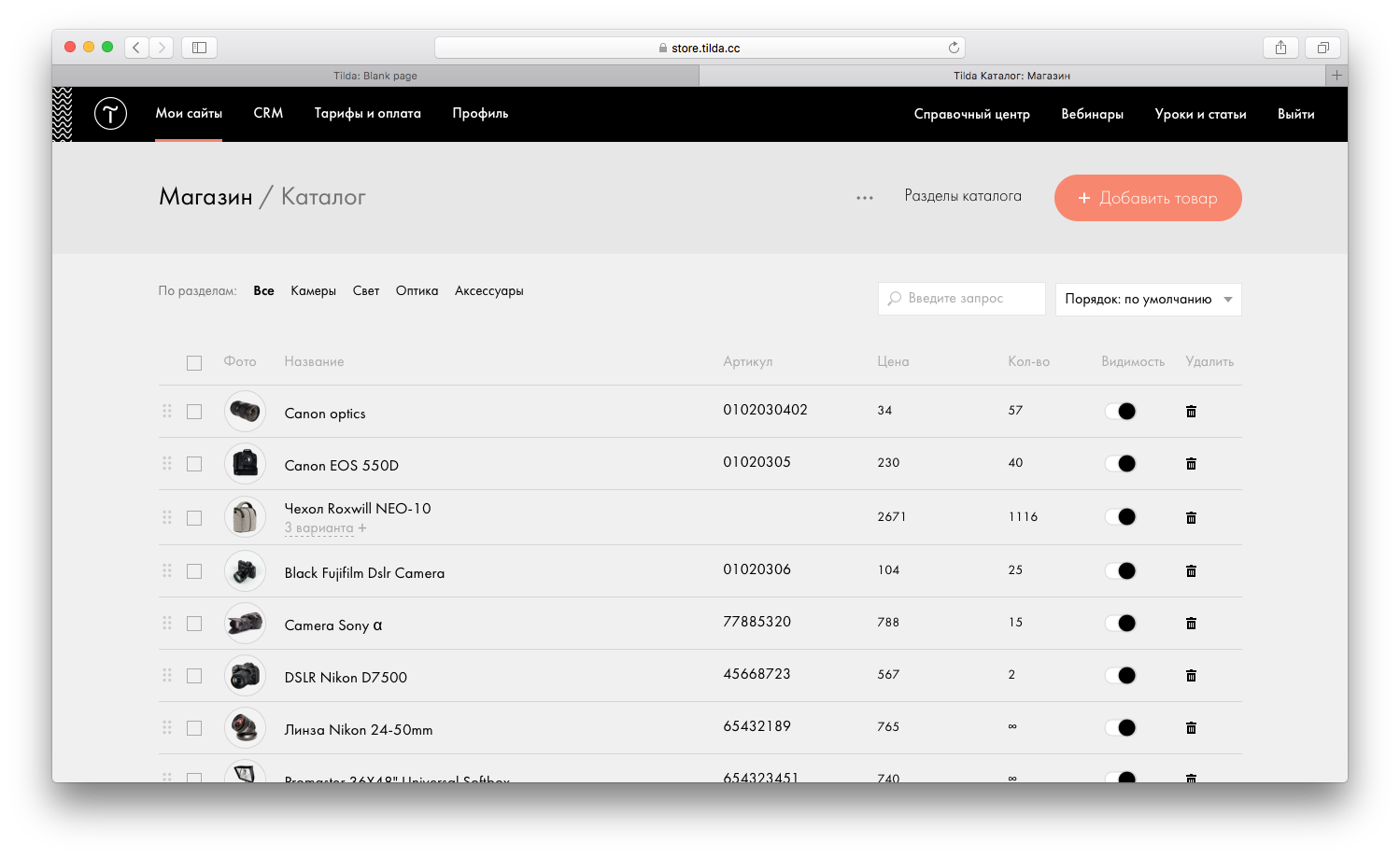1400x857 pixels.
Task: Click trash icon for Линза Nikon 24-50mm
Action: tap(1191, 727)
